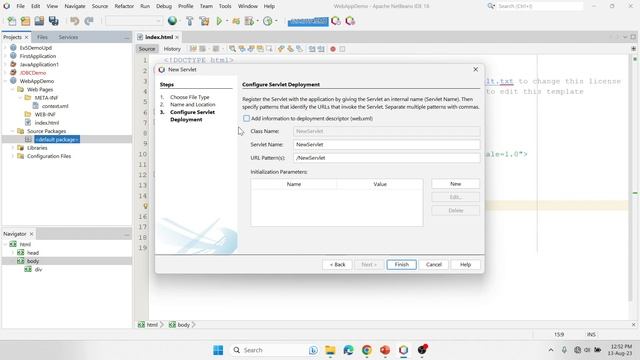Click the Finish button in New Servlet

click(402, 264)
